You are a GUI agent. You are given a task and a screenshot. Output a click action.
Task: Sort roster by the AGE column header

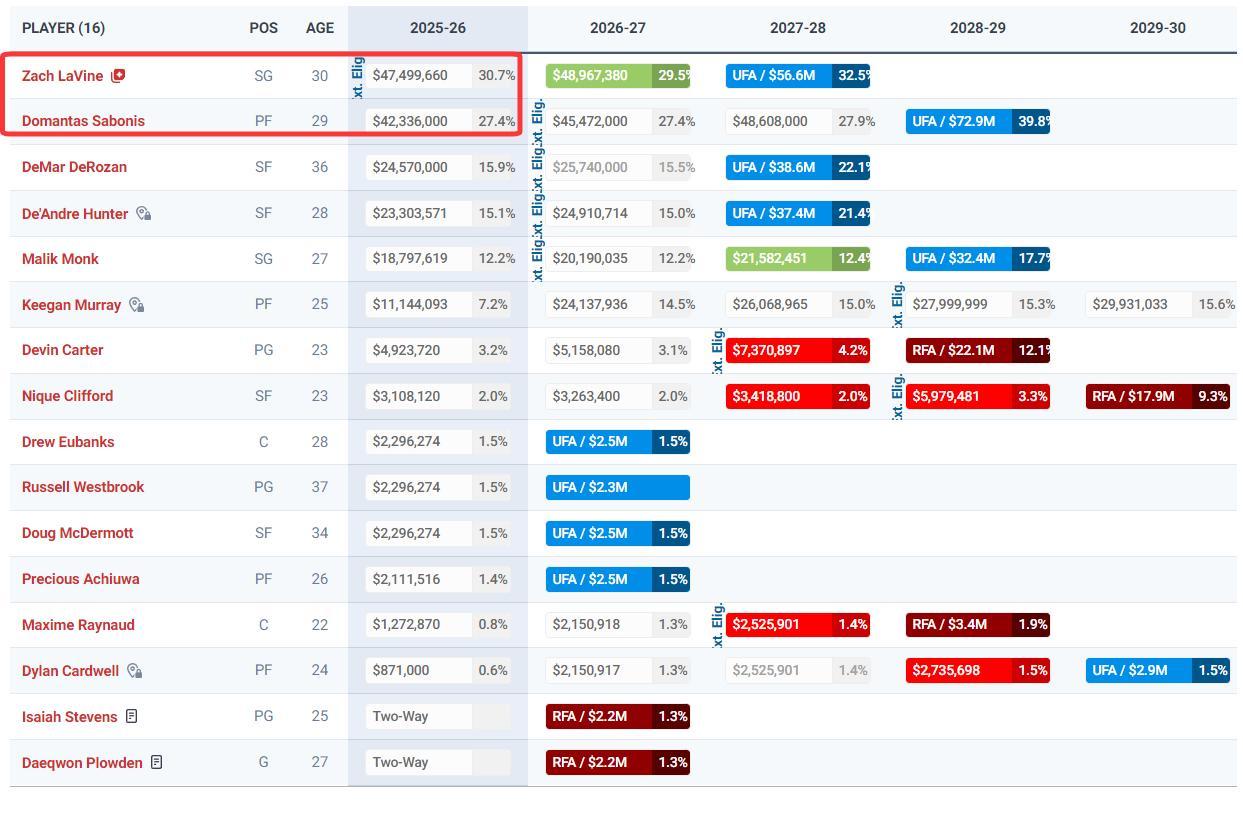tap(320, 28)
